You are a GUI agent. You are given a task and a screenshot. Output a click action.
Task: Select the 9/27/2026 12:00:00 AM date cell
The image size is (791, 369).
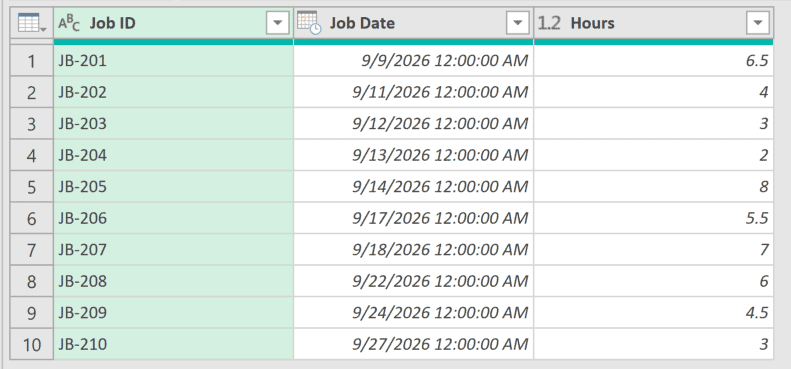point(414,344)
